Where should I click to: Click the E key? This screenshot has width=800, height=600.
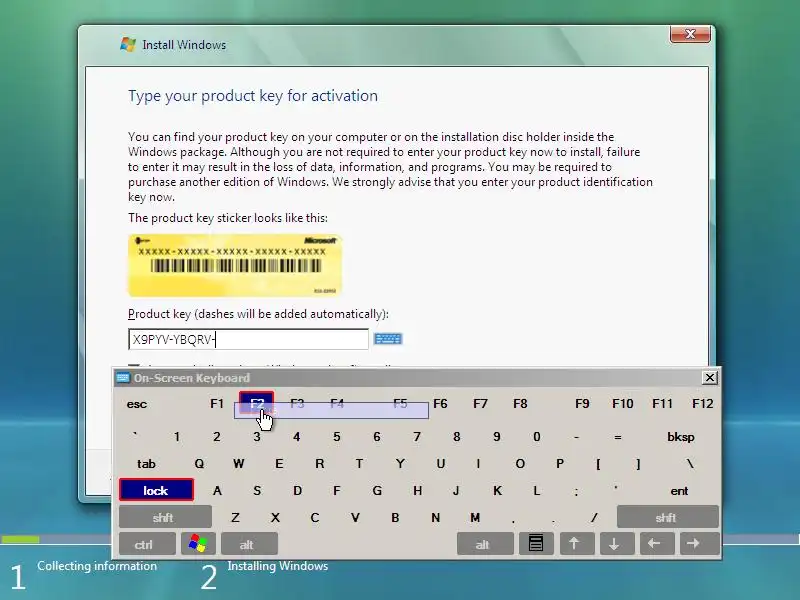click(x=279, y=464)
